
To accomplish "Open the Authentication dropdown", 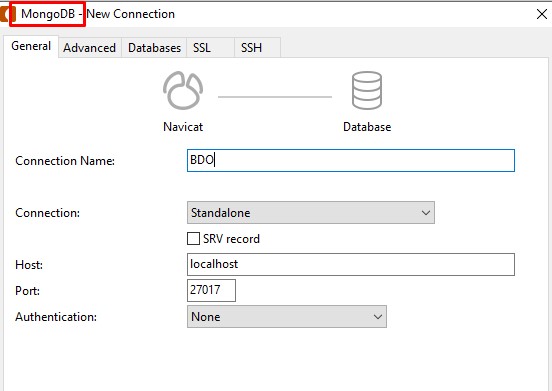I will point(287,317).
